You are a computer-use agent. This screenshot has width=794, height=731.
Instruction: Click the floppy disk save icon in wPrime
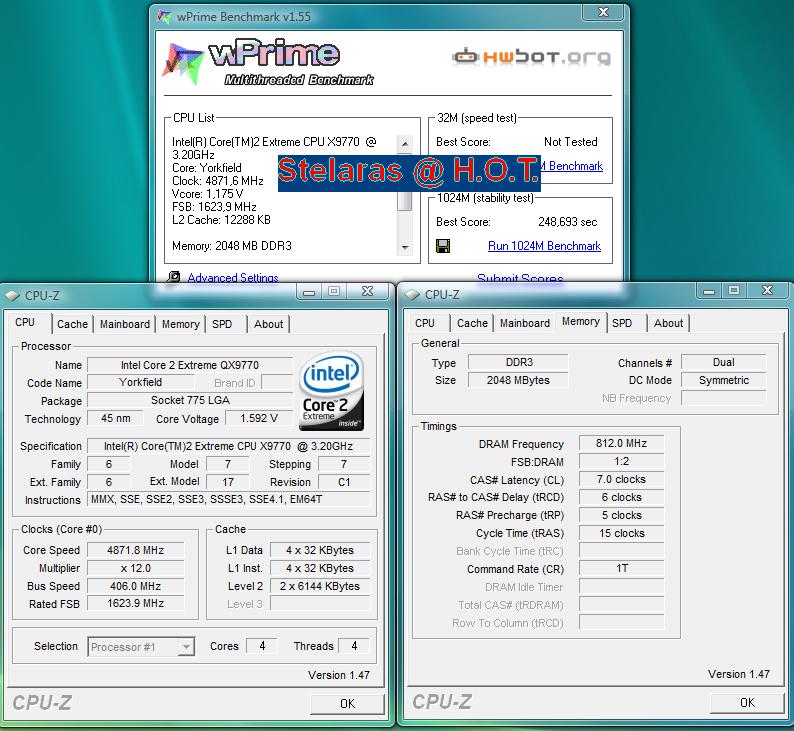(443, 246)
